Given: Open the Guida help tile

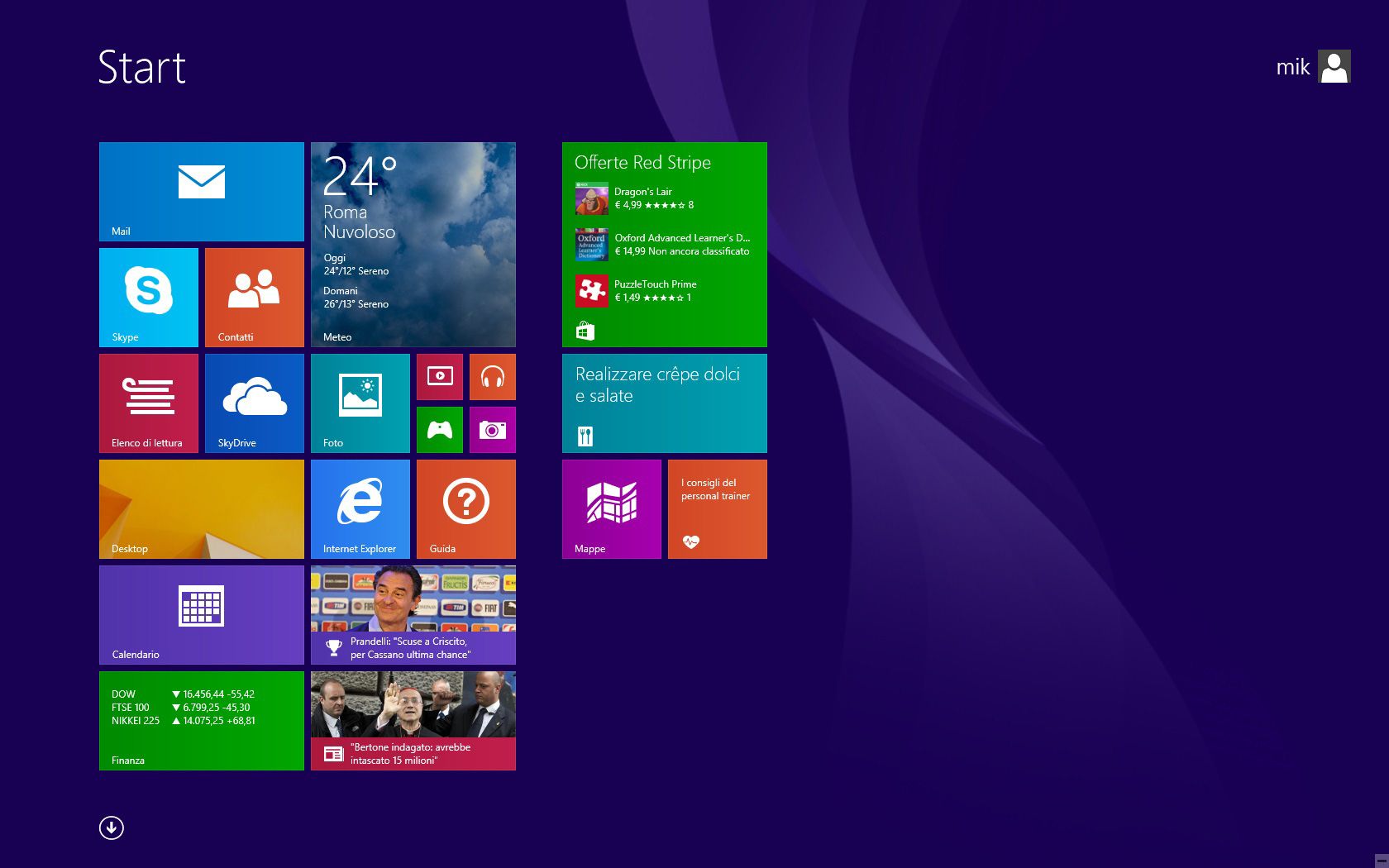Looking at the screenshot, I should tap(465, 509).
